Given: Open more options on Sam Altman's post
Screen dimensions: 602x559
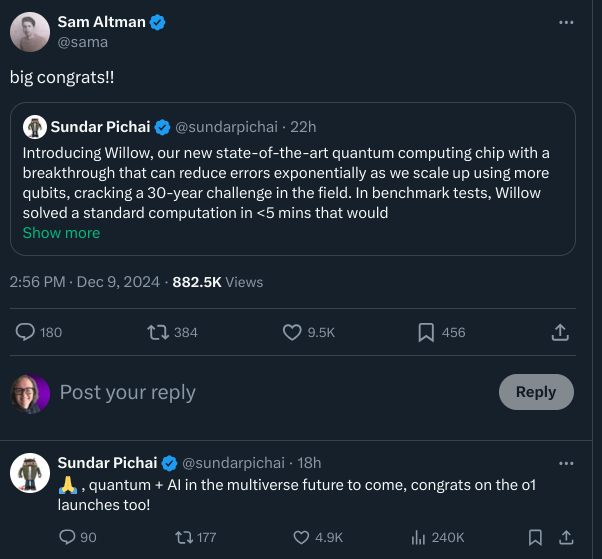Looking at the screenshot, I should point(566,22).
